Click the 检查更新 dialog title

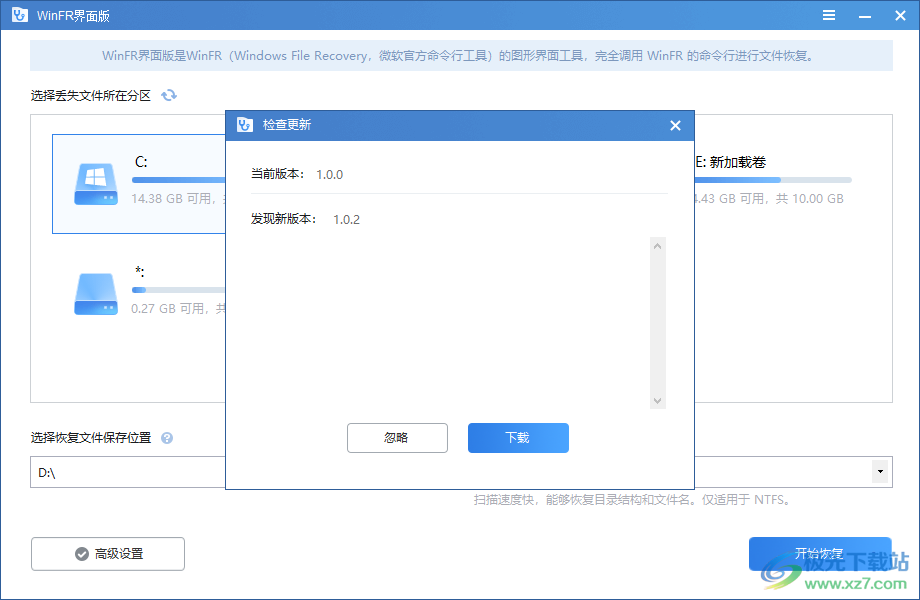coord(287,125)
